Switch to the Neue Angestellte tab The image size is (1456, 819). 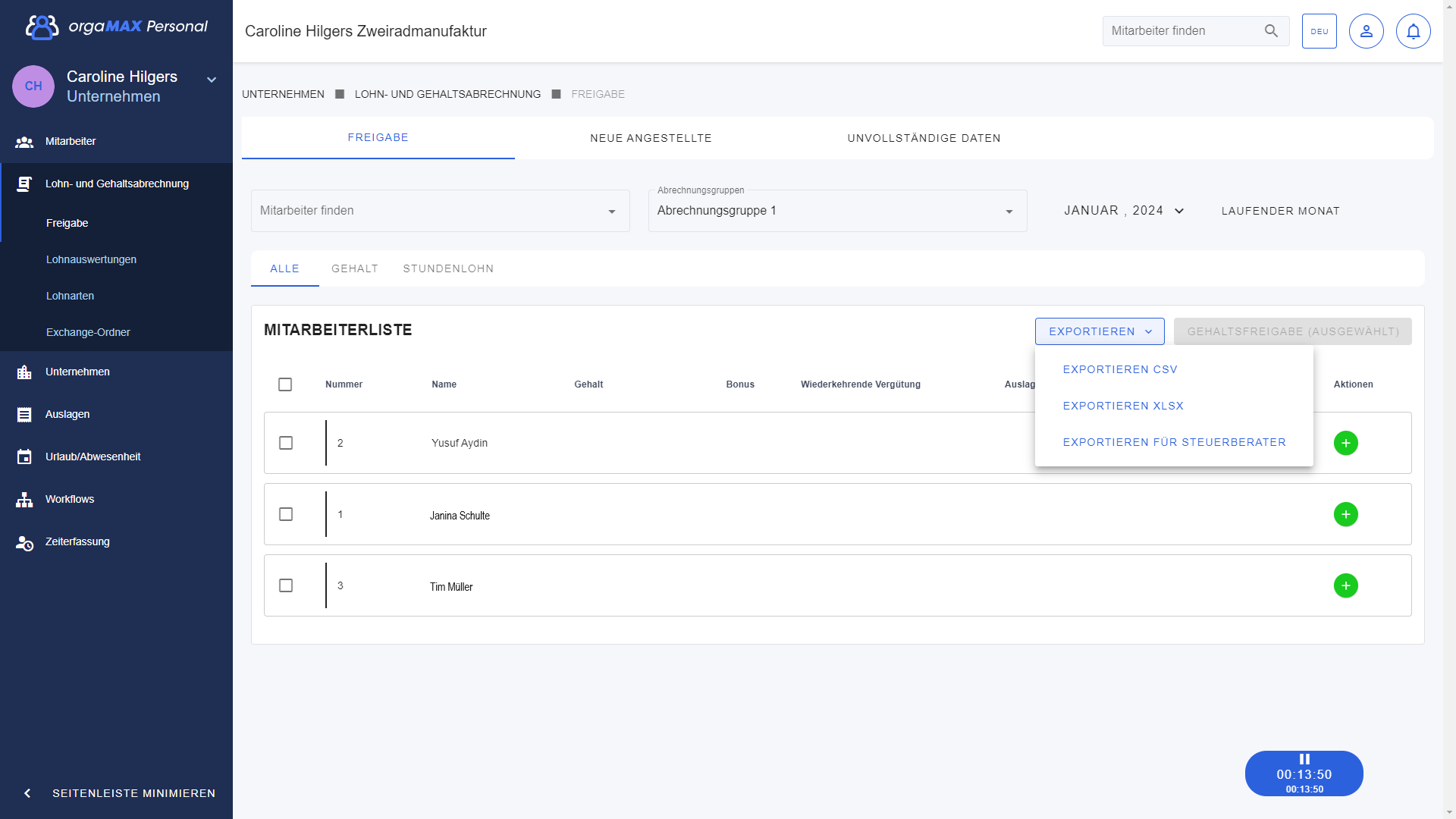[x=651, y=138]
